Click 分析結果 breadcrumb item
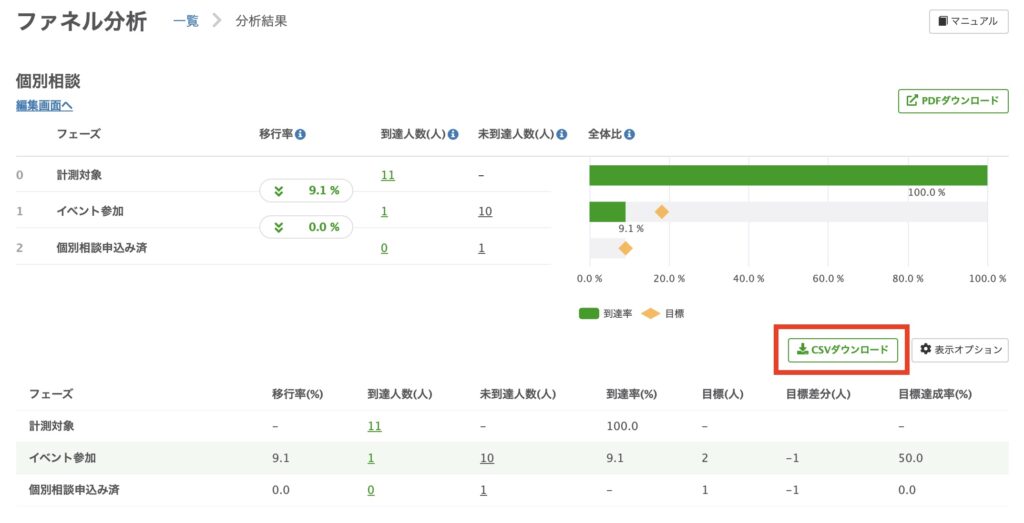The image size is (1024, 523). (x=261, y=21)
